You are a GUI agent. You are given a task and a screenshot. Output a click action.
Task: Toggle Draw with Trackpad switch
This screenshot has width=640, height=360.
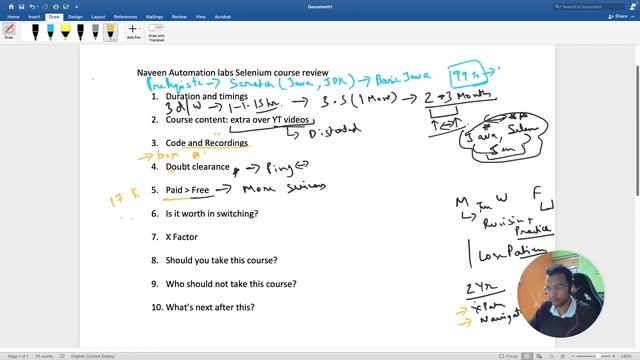coord(156,27)
